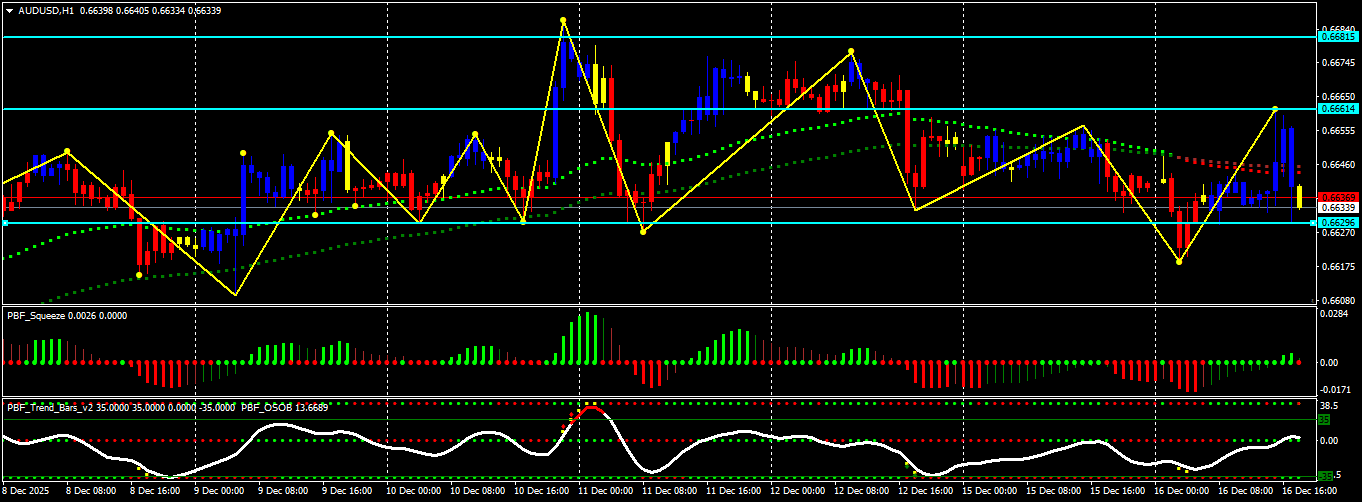Select the AUDUSD,H1 chart title text
The width and height of the screenshot is (1362, 502).
[46, 10]
